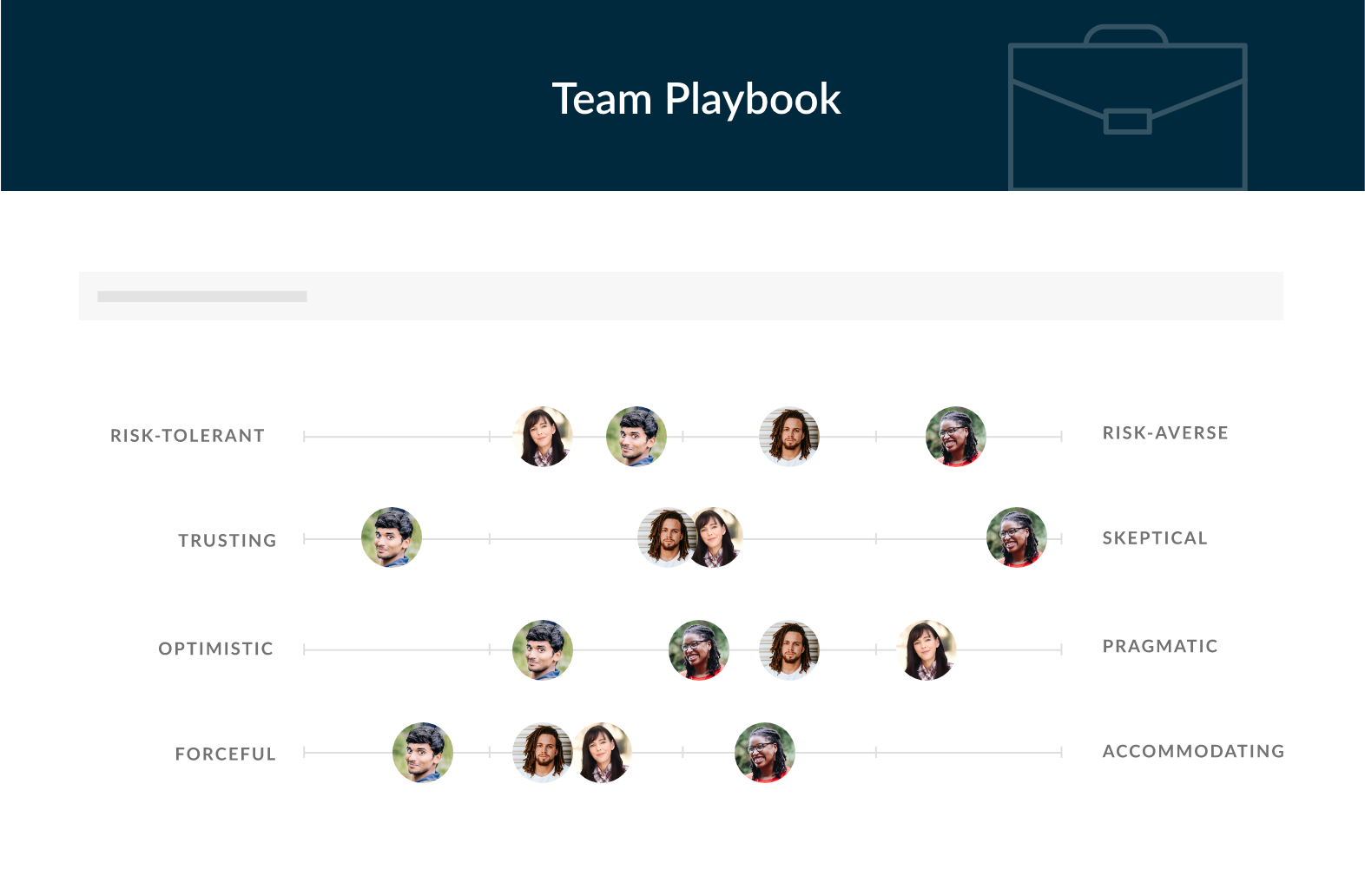Click the Pragmatic label

tap(1160, 646)
